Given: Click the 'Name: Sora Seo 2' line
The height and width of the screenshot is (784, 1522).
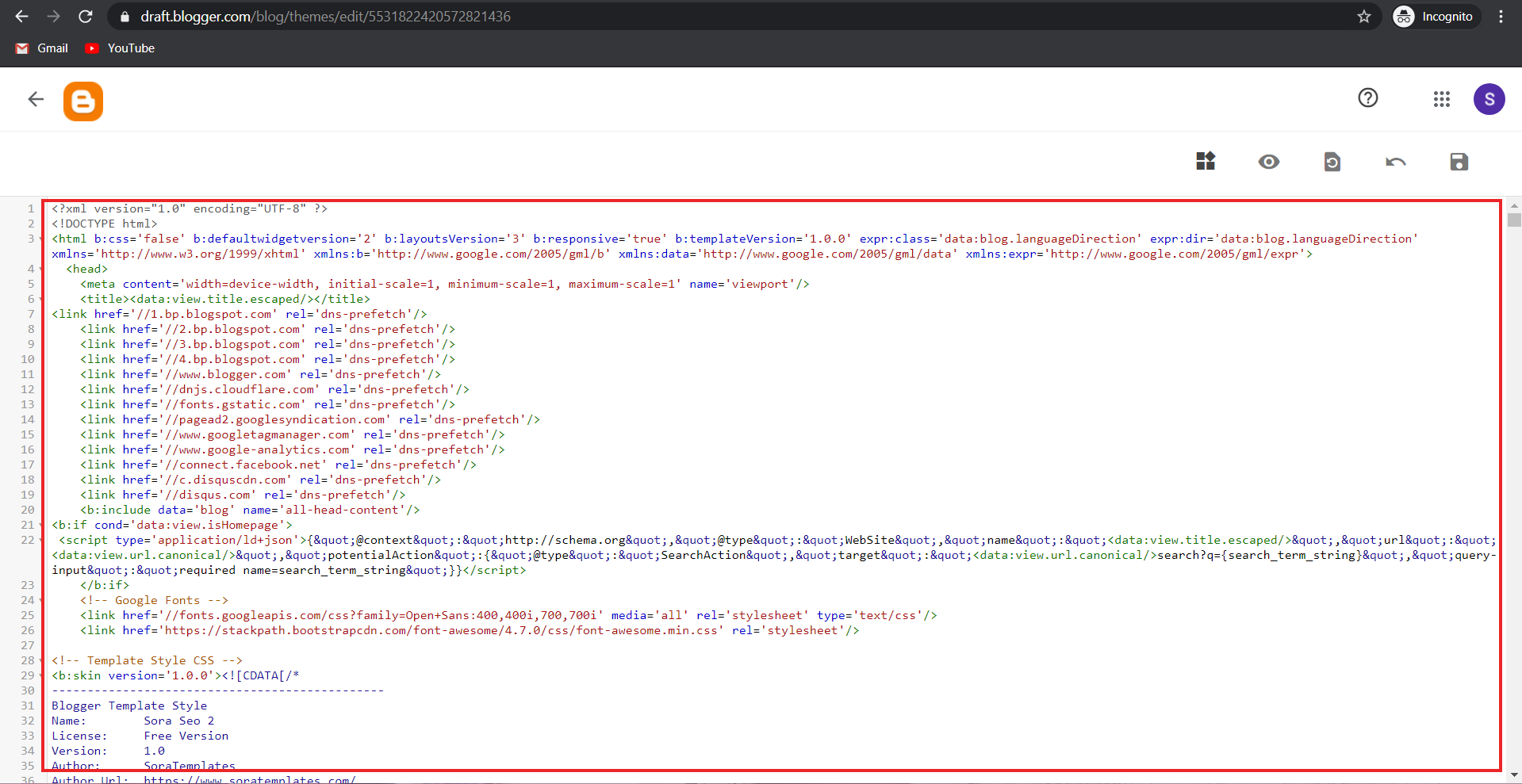Looking at the screenshot, I should pos(133,721).
